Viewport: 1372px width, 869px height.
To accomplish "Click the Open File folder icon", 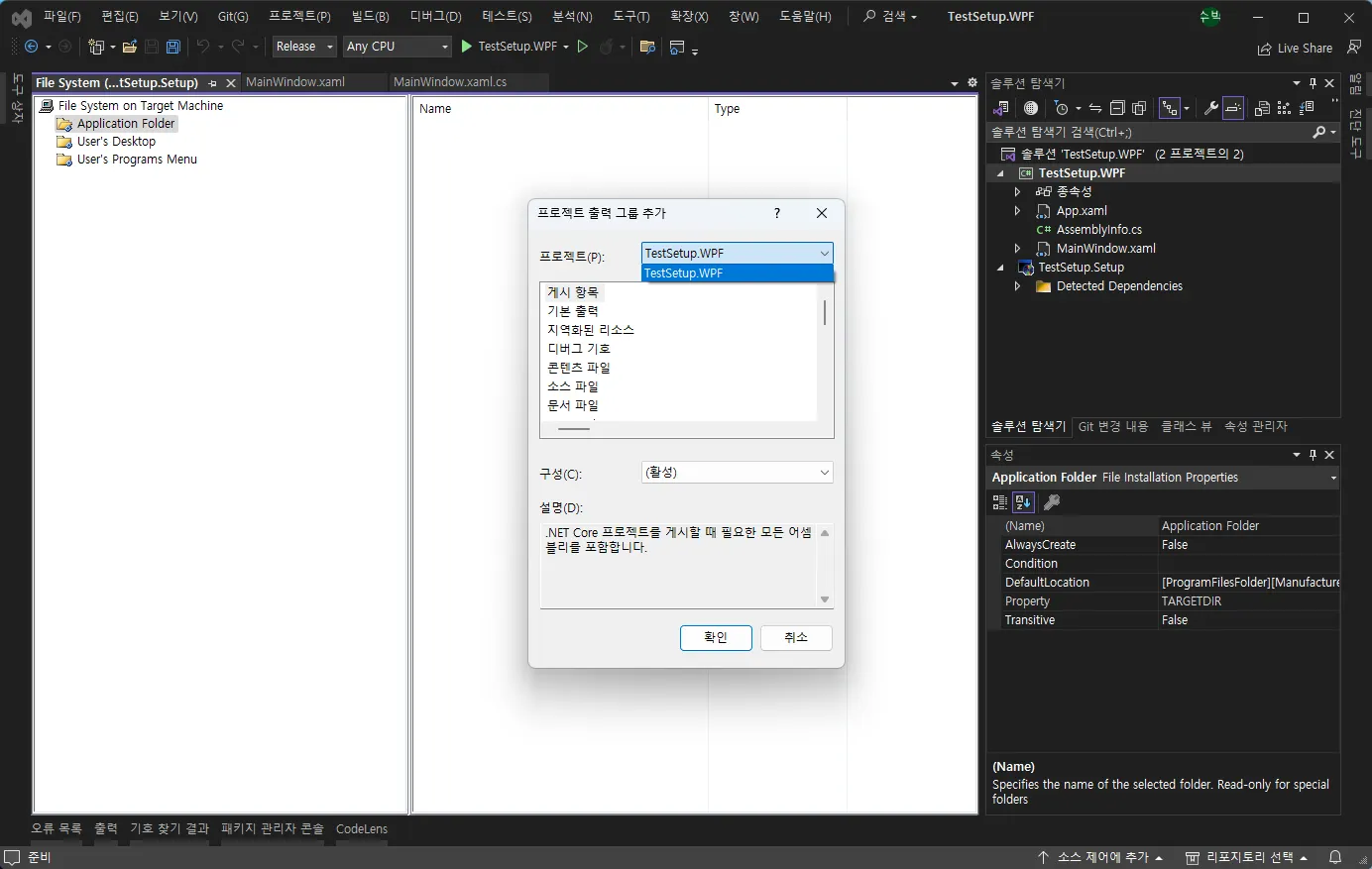I will pyautogui.click(x=130, y=47).
